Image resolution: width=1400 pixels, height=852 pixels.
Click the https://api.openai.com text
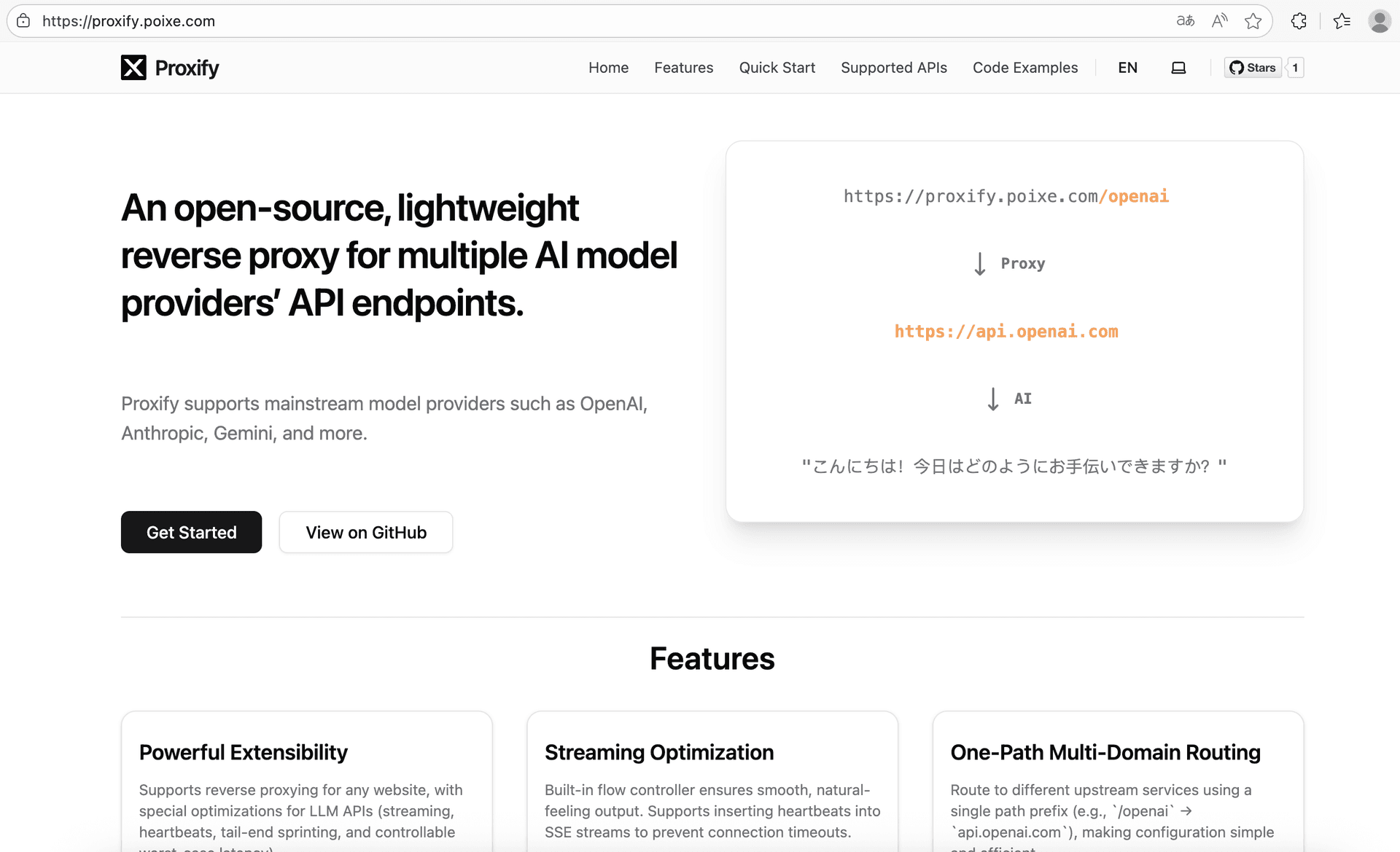pyautogui.click(x=1006, y=332)
